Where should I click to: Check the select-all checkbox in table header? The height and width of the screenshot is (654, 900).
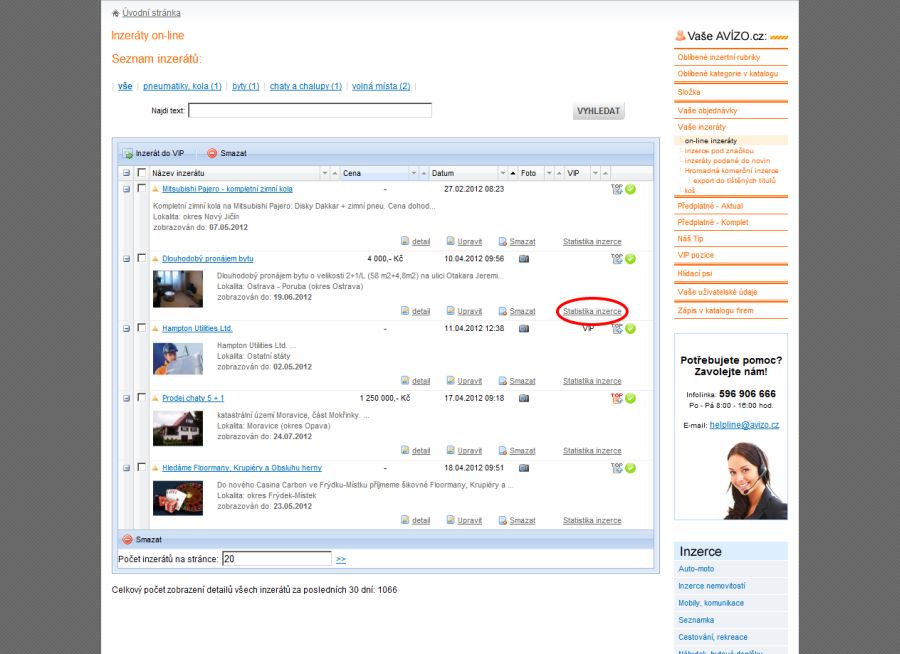pos(141,173)
